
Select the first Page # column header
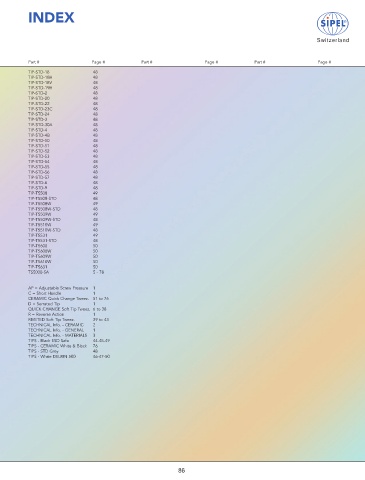pyautogui.click(x=98, y=62)
